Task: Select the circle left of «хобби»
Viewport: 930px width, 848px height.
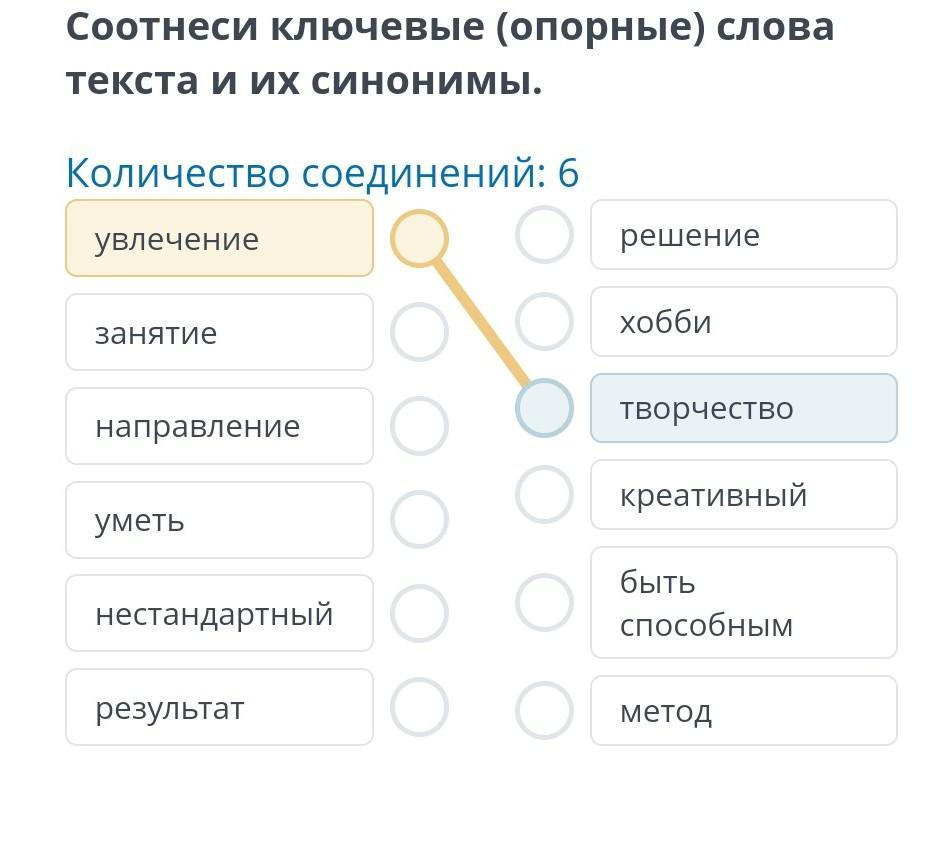Action: click(x=544, y=322)
